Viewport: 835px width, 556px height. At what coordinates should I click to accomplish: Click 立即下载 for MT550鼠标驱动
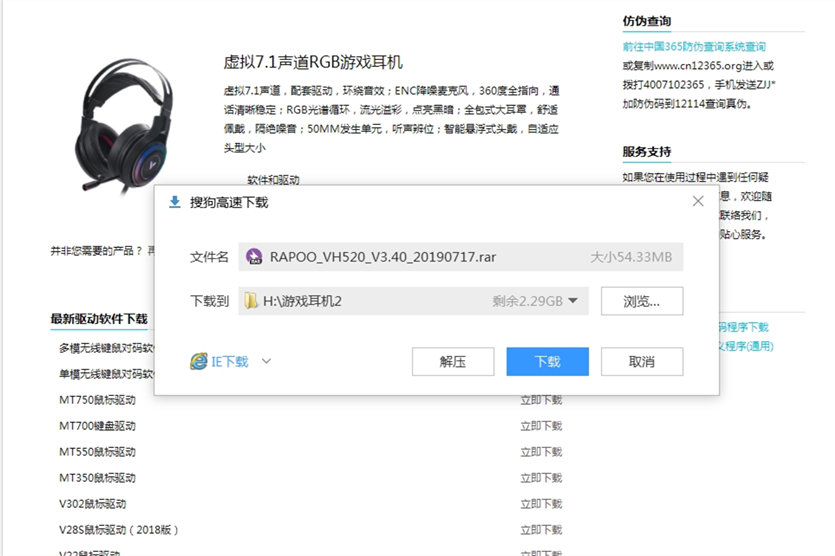point(541,452)
